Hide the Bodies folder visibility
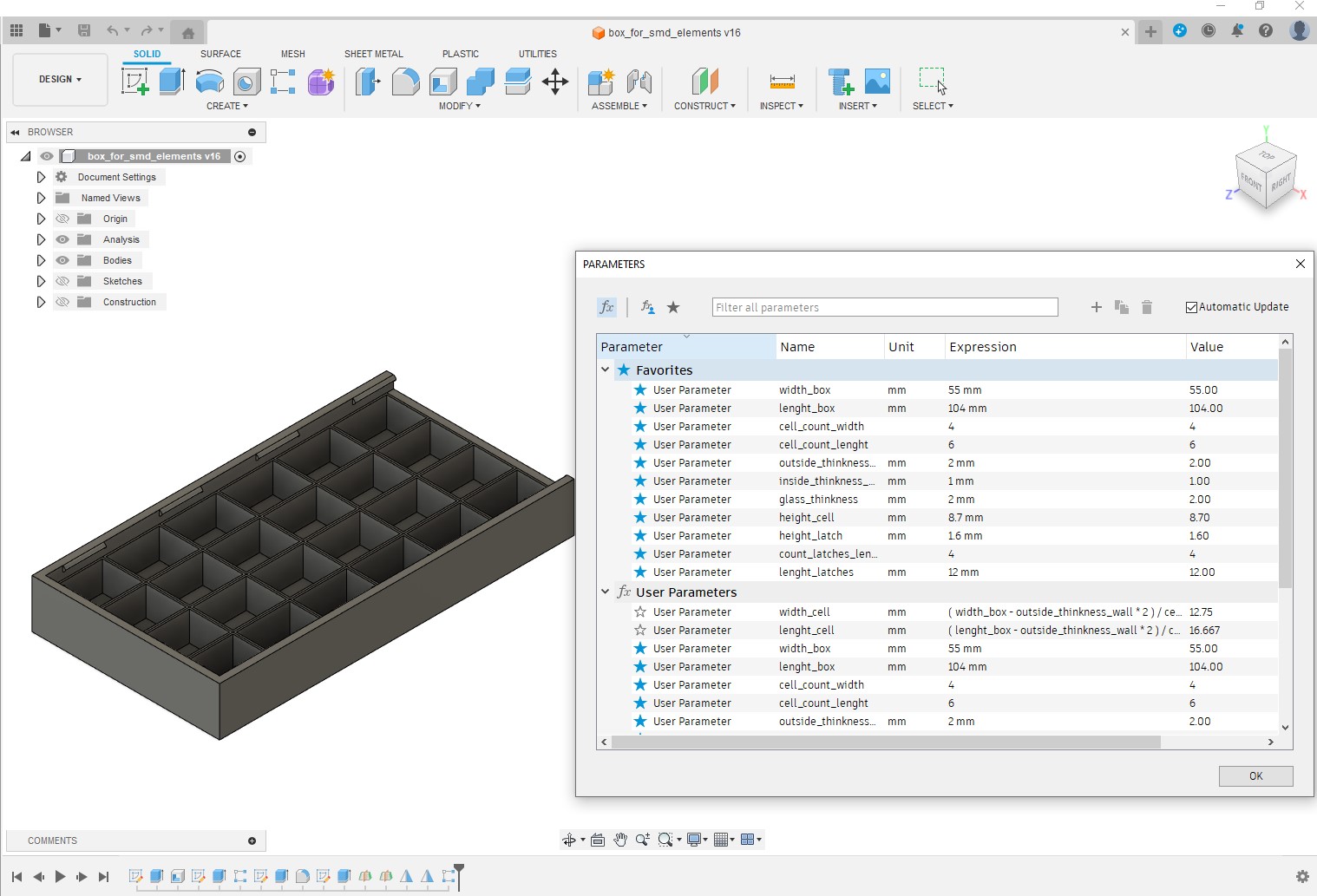 click(x=62, y=259)
